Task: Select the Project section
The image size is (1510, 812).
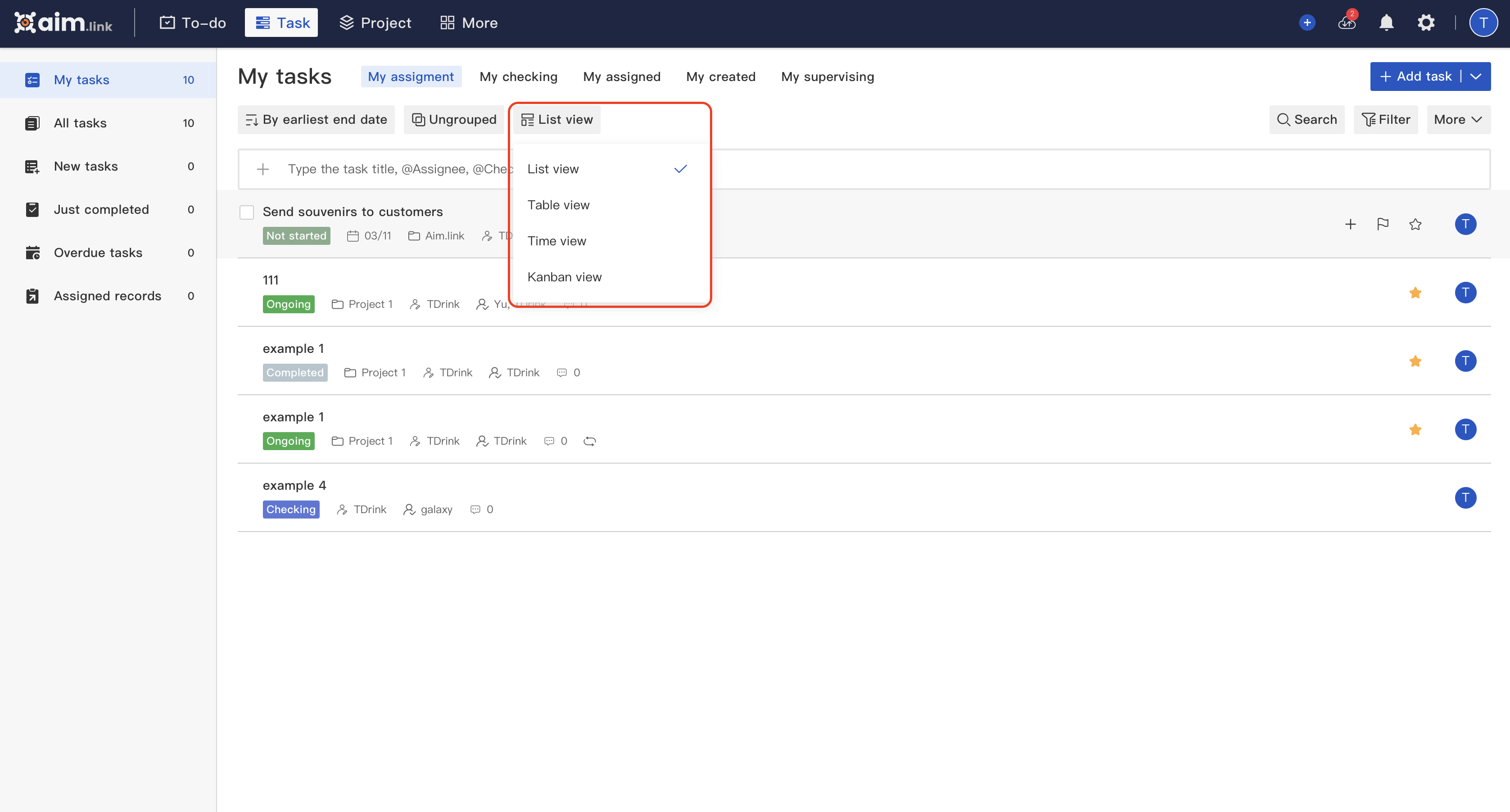Action: [x=375, y=22]
